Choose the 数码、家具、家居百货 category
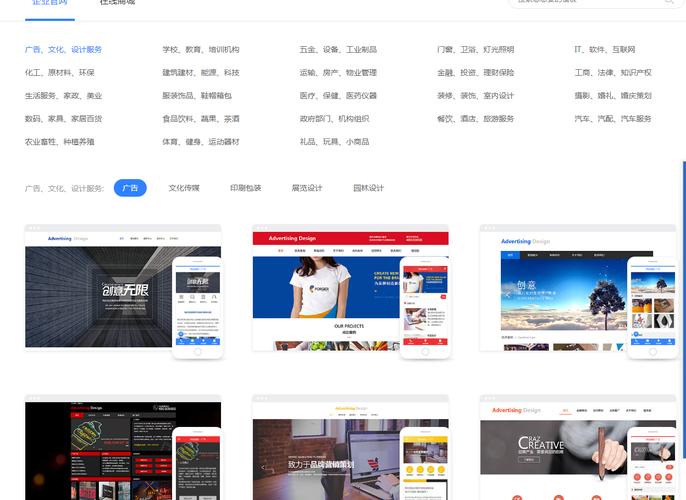 click(63, 119)
